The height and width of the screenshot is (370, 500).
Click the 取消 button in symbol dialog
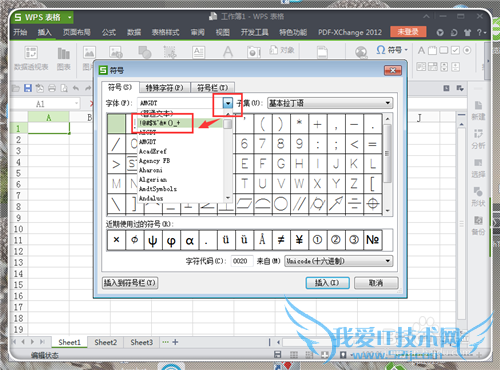pos(376,283)
